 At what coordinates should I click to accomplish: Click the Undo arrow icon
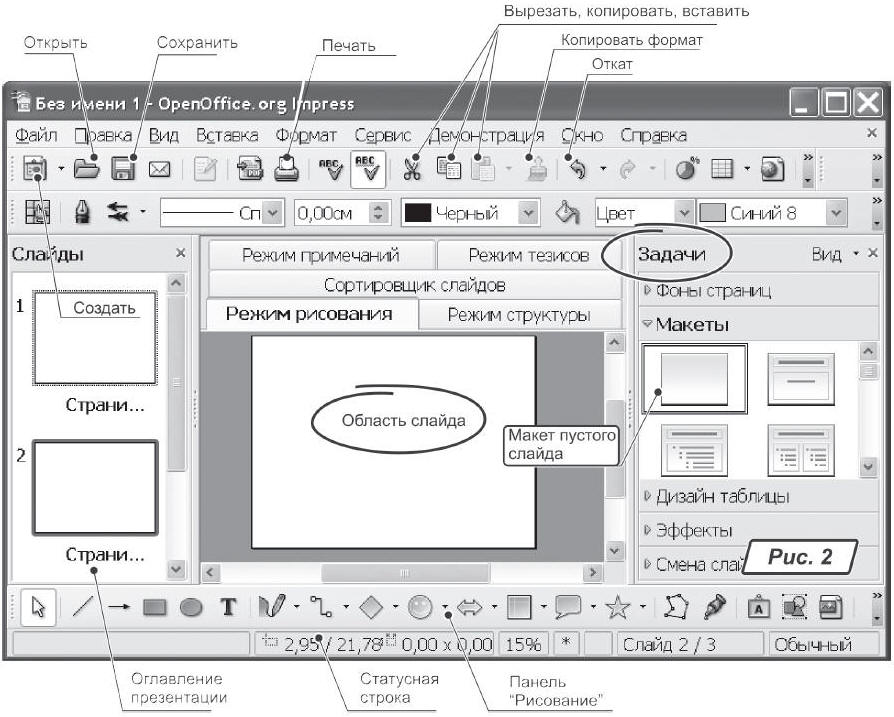pyautogui.click(x=576, y=169)
